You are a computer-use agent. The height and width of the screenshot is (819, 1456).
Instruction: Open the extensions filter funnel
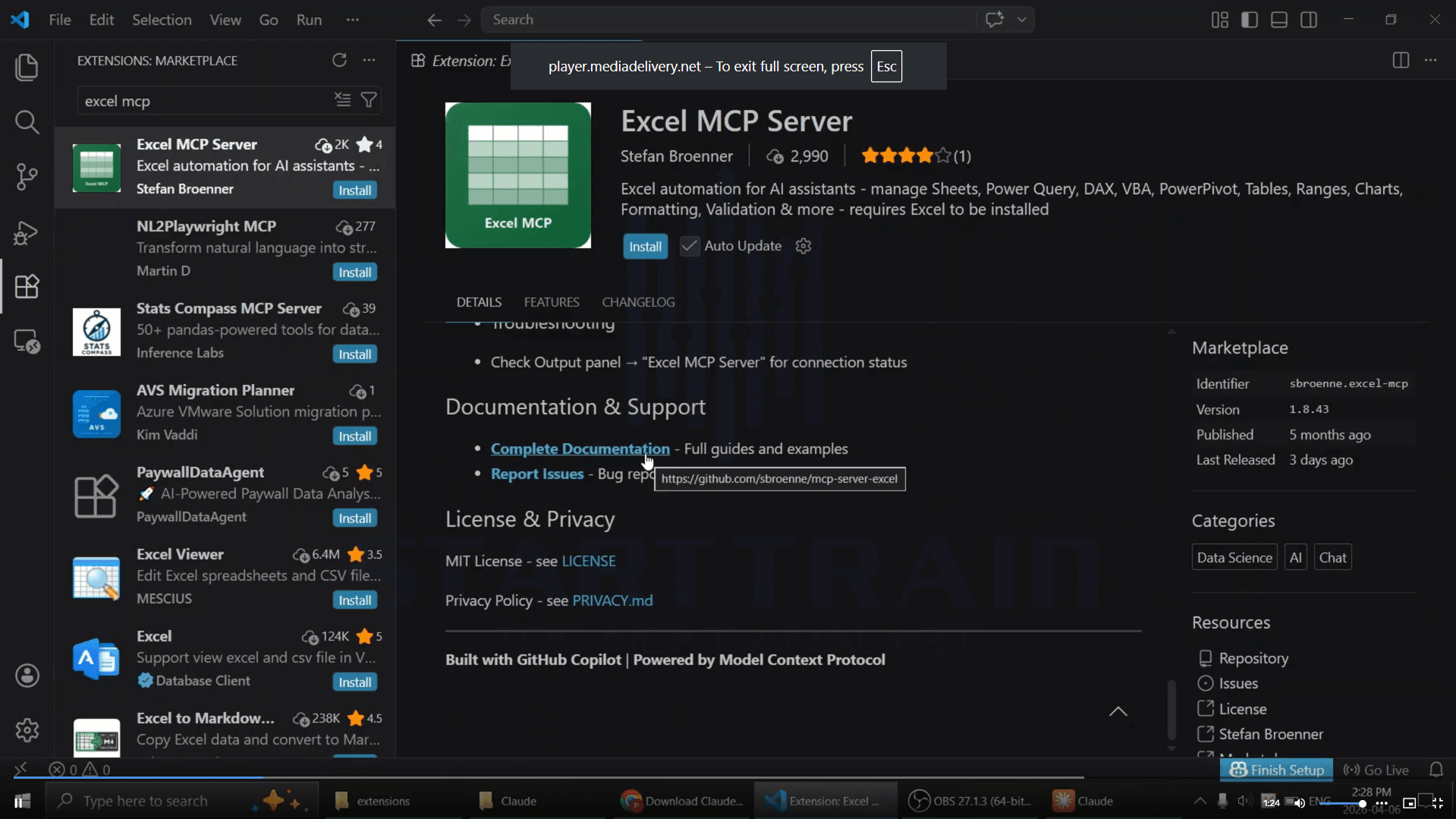(369, 100)
